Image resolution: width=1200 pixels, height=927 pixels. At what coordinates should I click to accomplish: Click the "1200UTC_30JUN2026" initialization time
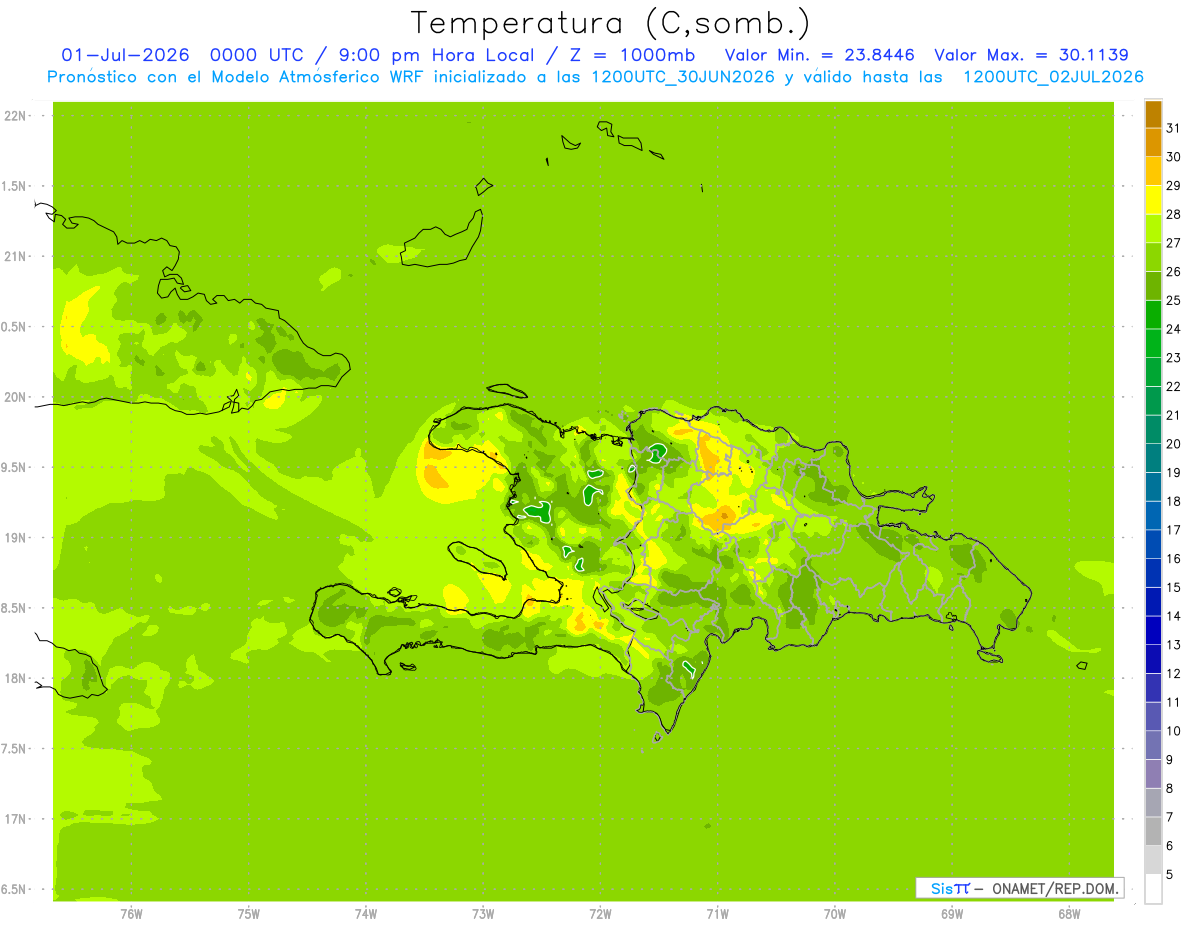(683, 77)
